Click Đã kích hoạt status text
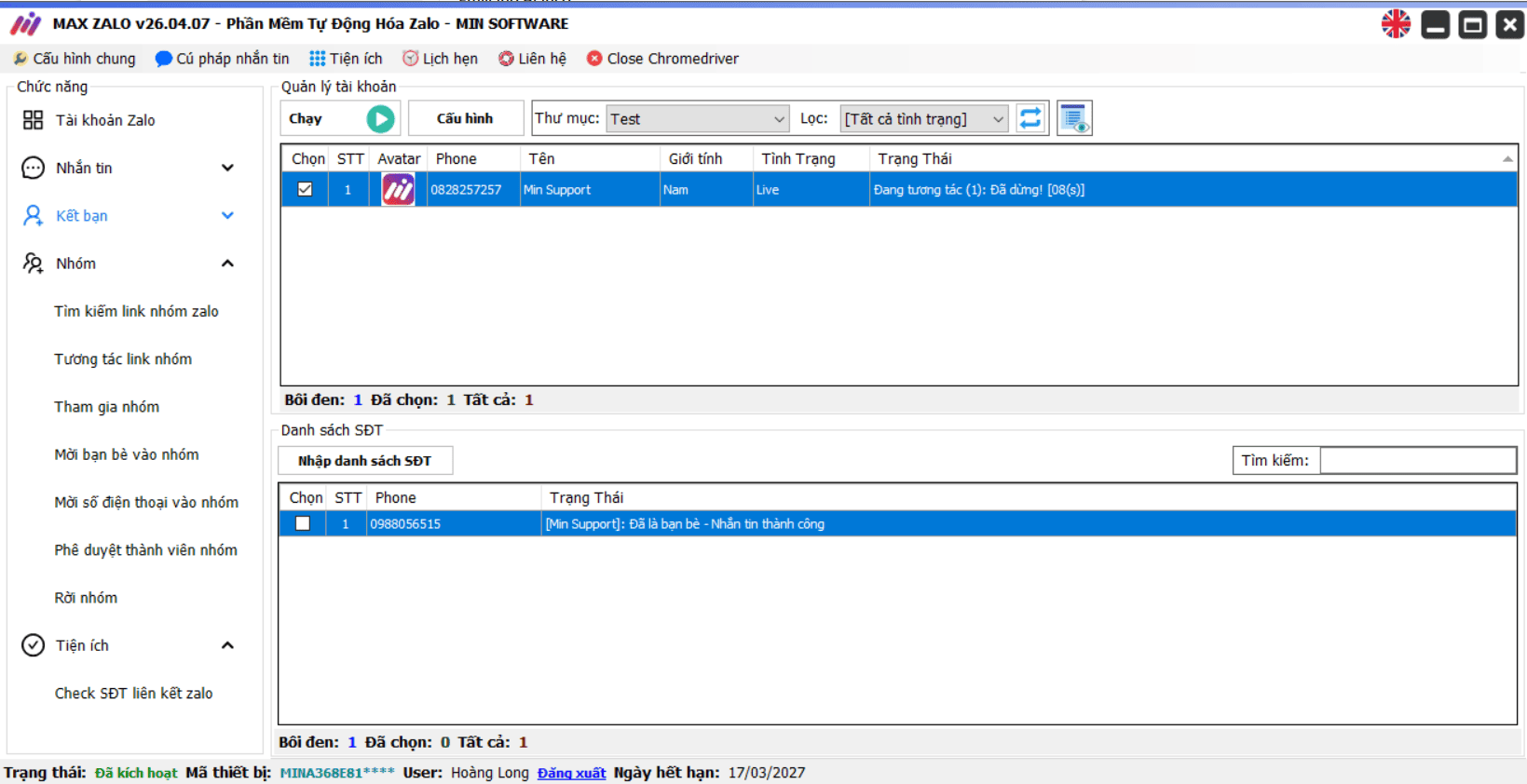1527x784 pixels. click(x=136, y=773)
